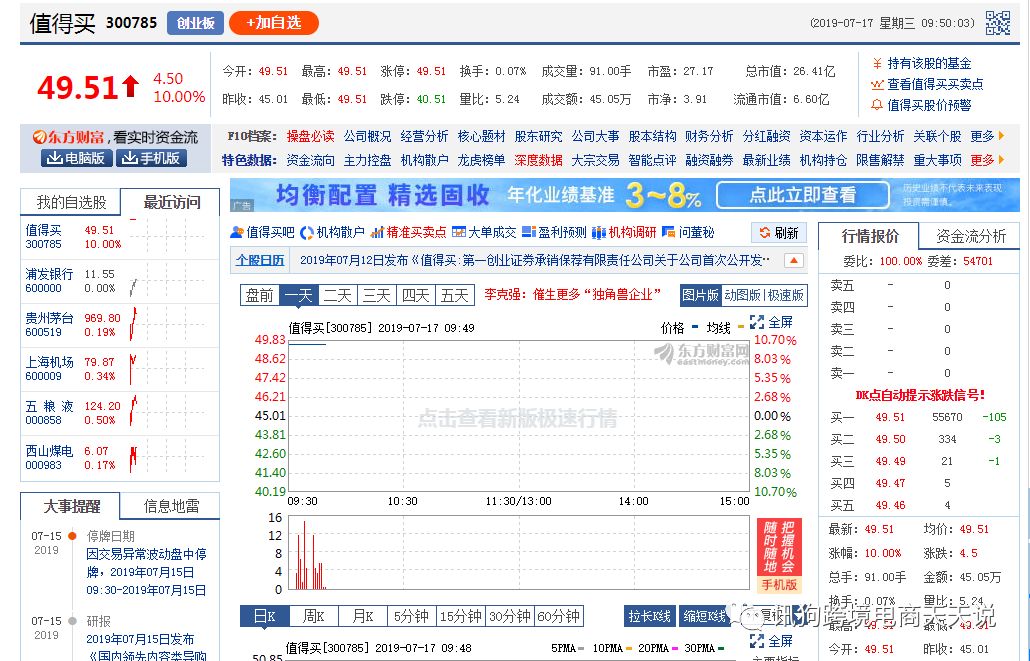Expand F10档案 更多 arrow
Viewport: 1030px width, 661px height.
coord(987,136)
